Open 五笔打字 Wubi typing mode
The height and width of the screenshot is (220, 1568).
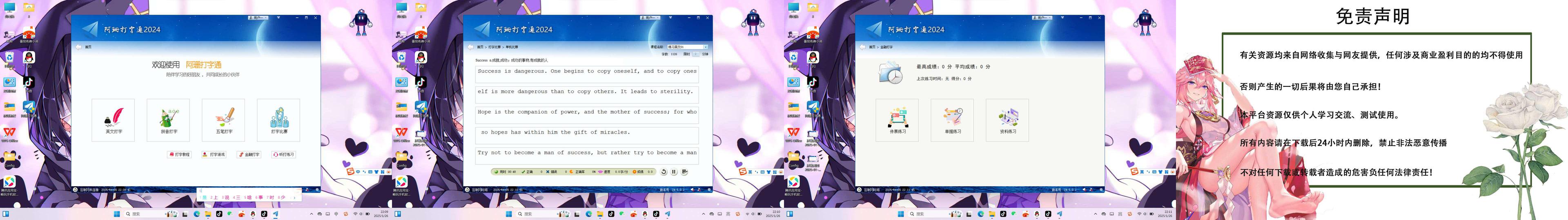tap(223, 120)
